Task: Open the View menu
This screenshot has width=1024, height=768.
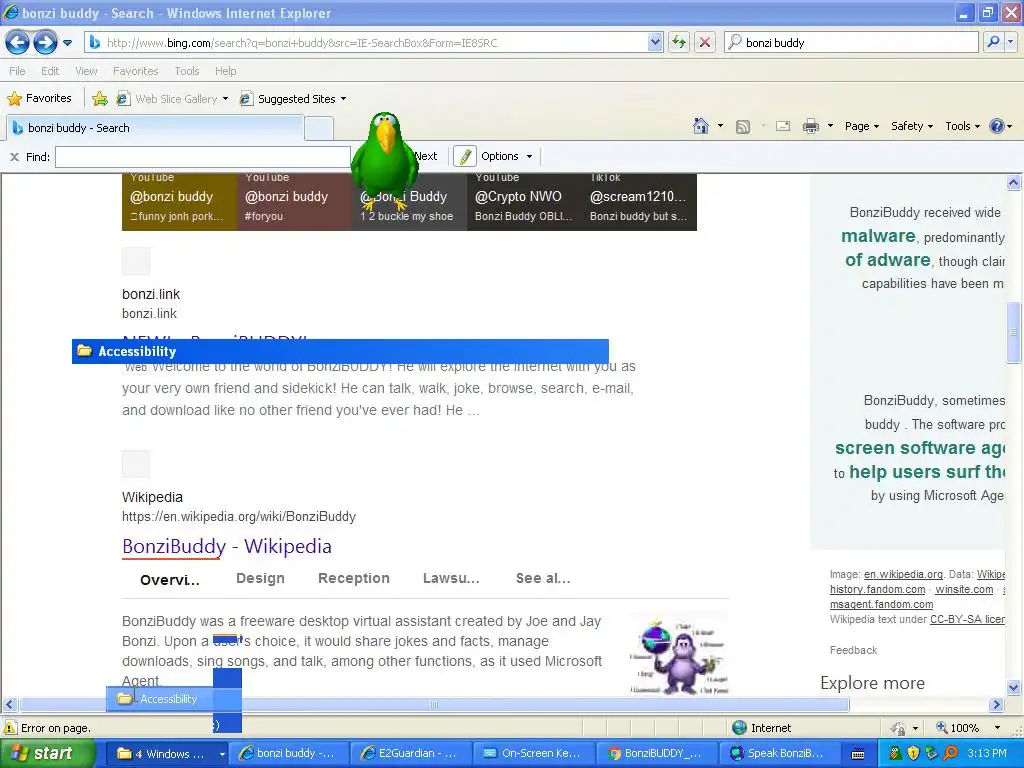Action: (86, 71)
